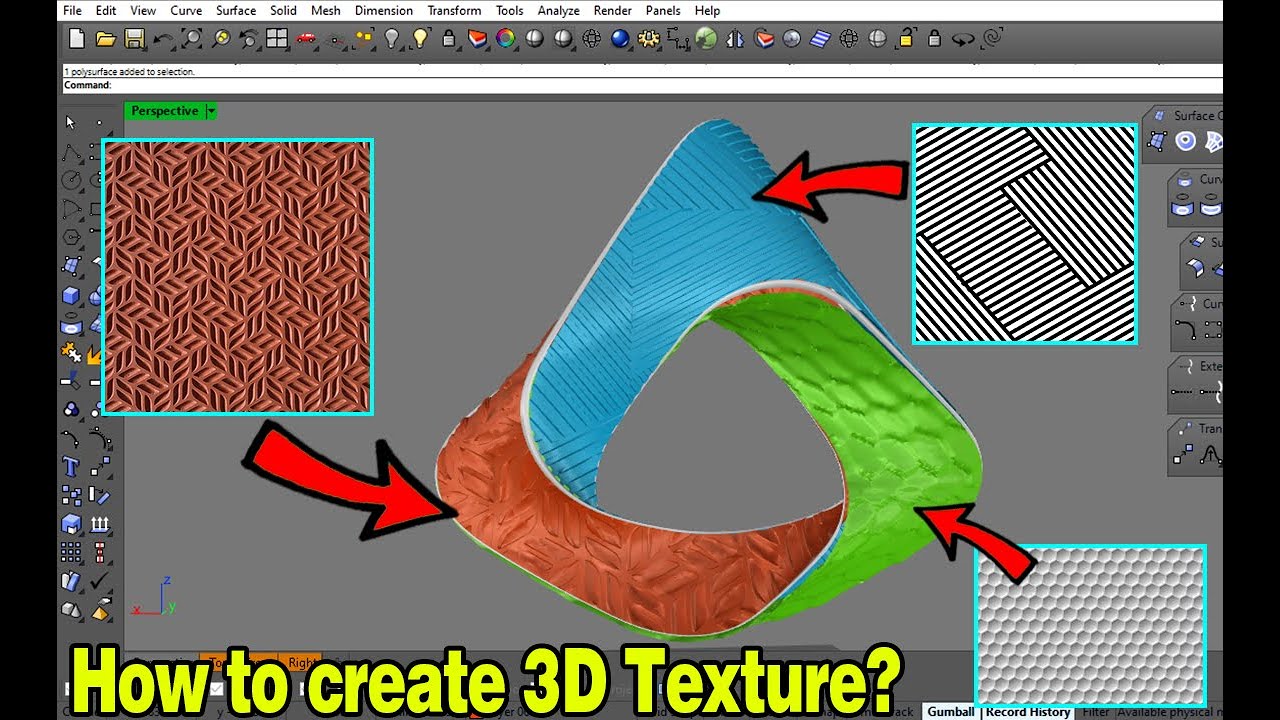This screenshot has width=1280, height=720.
Task: Click the checkmark icon in left sidebar
Action: 100,580
